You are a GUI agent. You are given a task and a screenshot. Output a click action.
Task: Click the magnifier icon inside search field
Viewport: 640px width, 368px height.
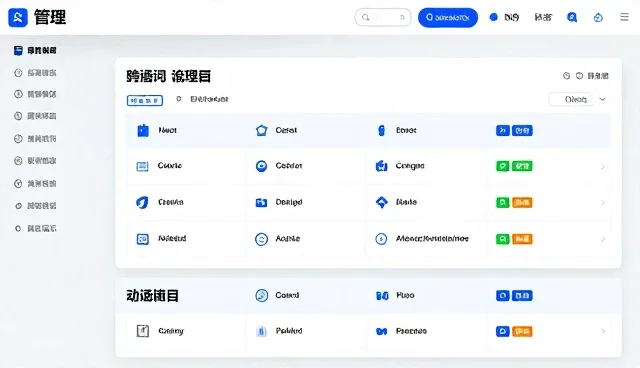(x=366, y=17)
